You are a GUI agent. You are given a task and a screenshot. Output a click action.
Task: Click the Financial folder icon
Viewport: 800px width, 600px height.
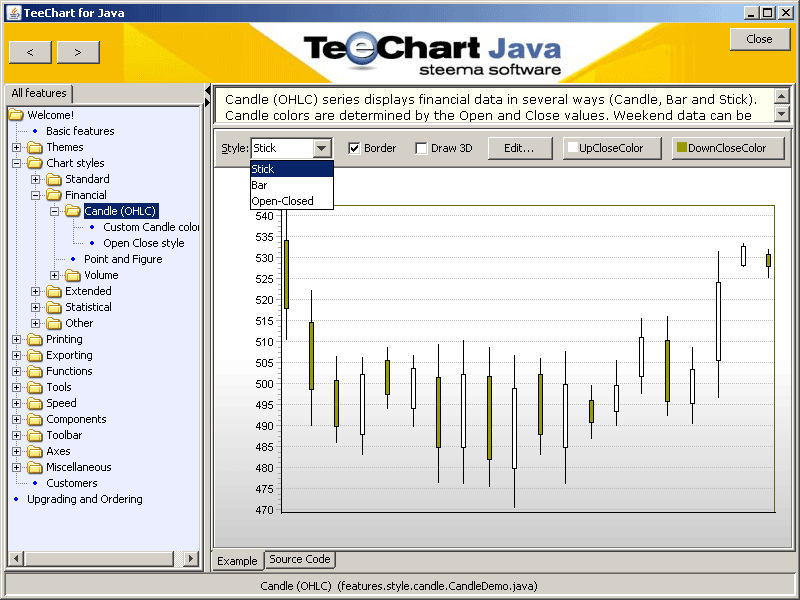54,195
